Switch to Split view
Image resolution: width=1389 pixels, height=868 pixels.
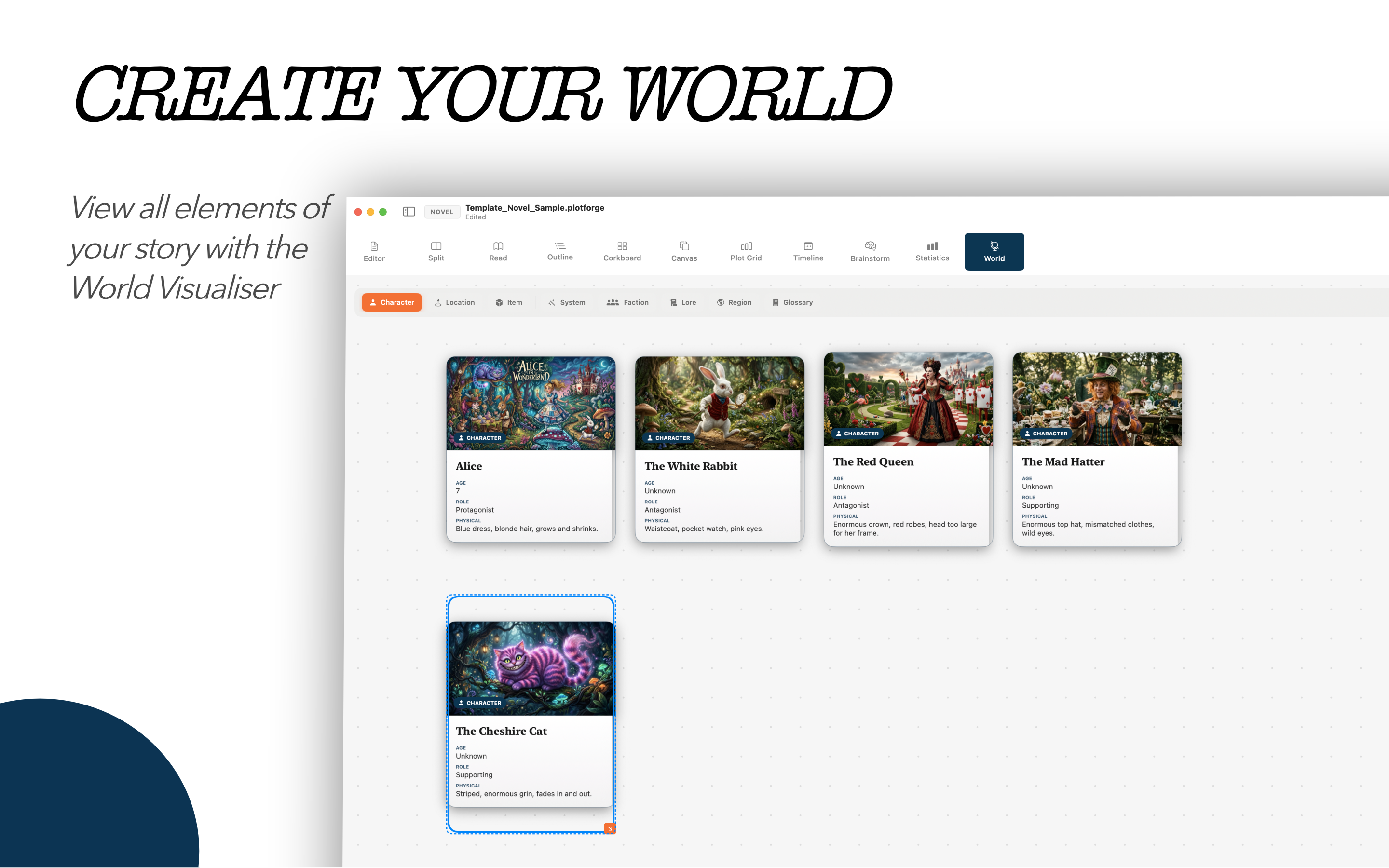point(436,251)
